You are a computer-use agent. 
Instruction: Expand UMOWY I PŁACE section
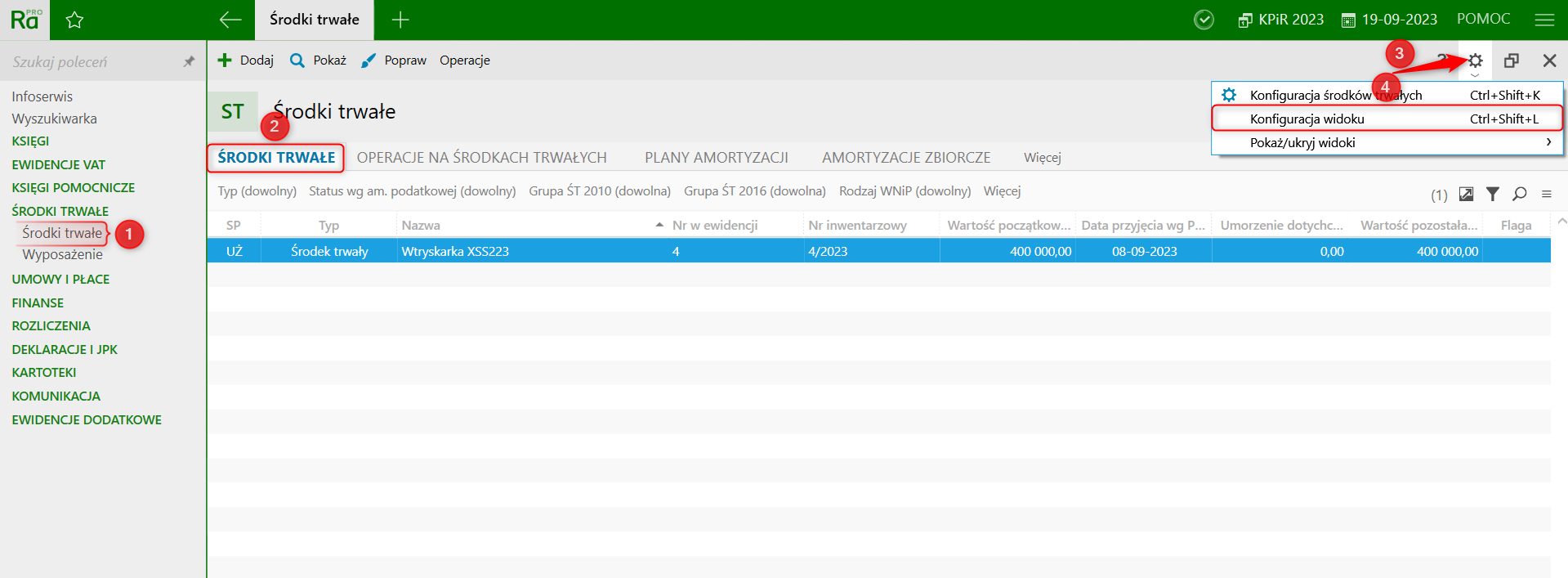point(60,279)
